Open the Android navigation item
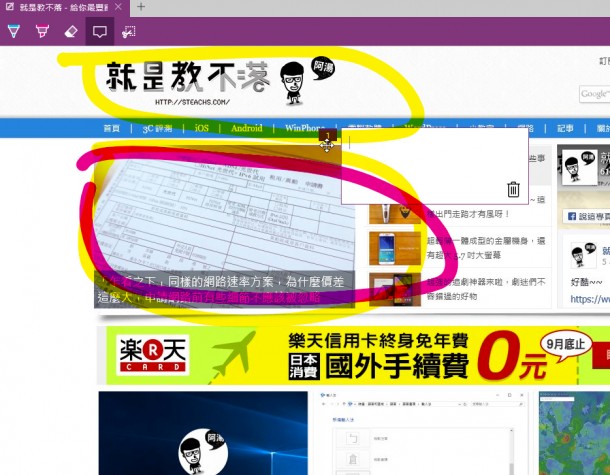610x475 pixels. tap(247, 128)
